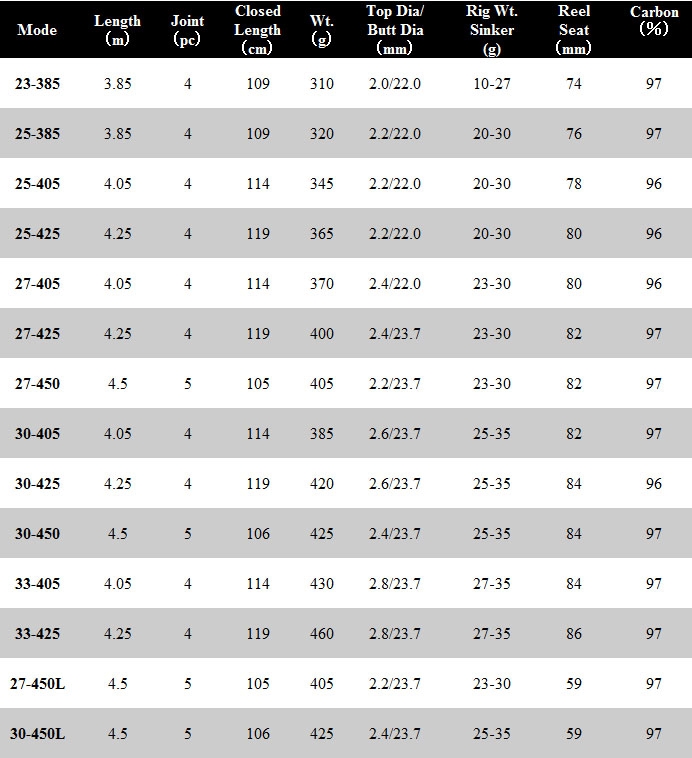Click the Mode column header
Viewport: 692px width, 758px height.
tap(37, 30)
